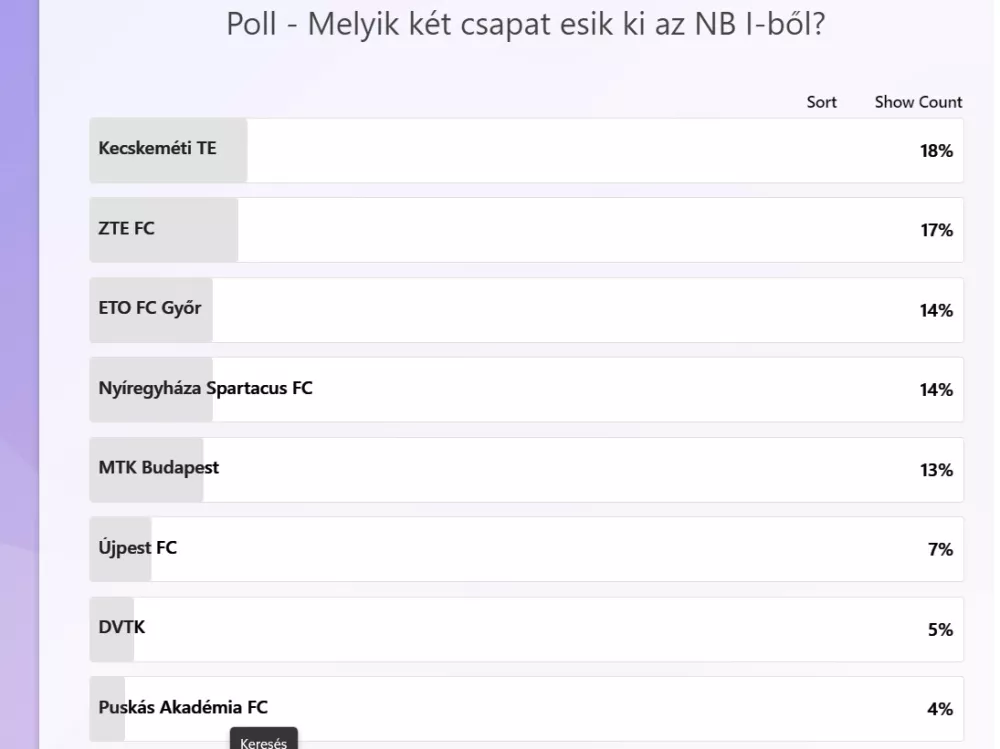Toggle Show Count for poll results
The height and width of the screenshot is (749, 1000).
(x=918, y=102)
